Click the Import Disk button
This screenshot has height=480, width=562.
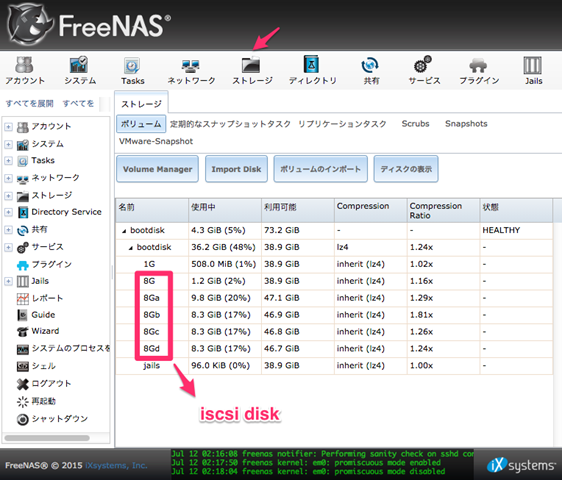click(x=236, y=169)
